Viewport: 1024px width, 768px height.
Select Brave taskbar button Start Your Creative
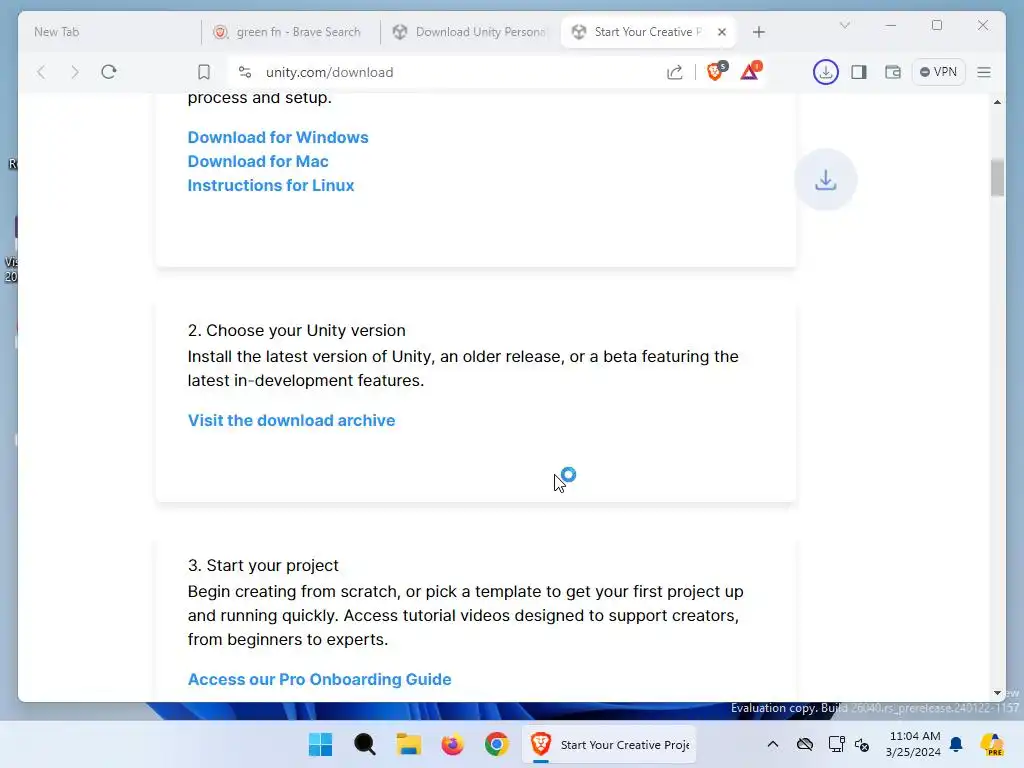[609, 744]
